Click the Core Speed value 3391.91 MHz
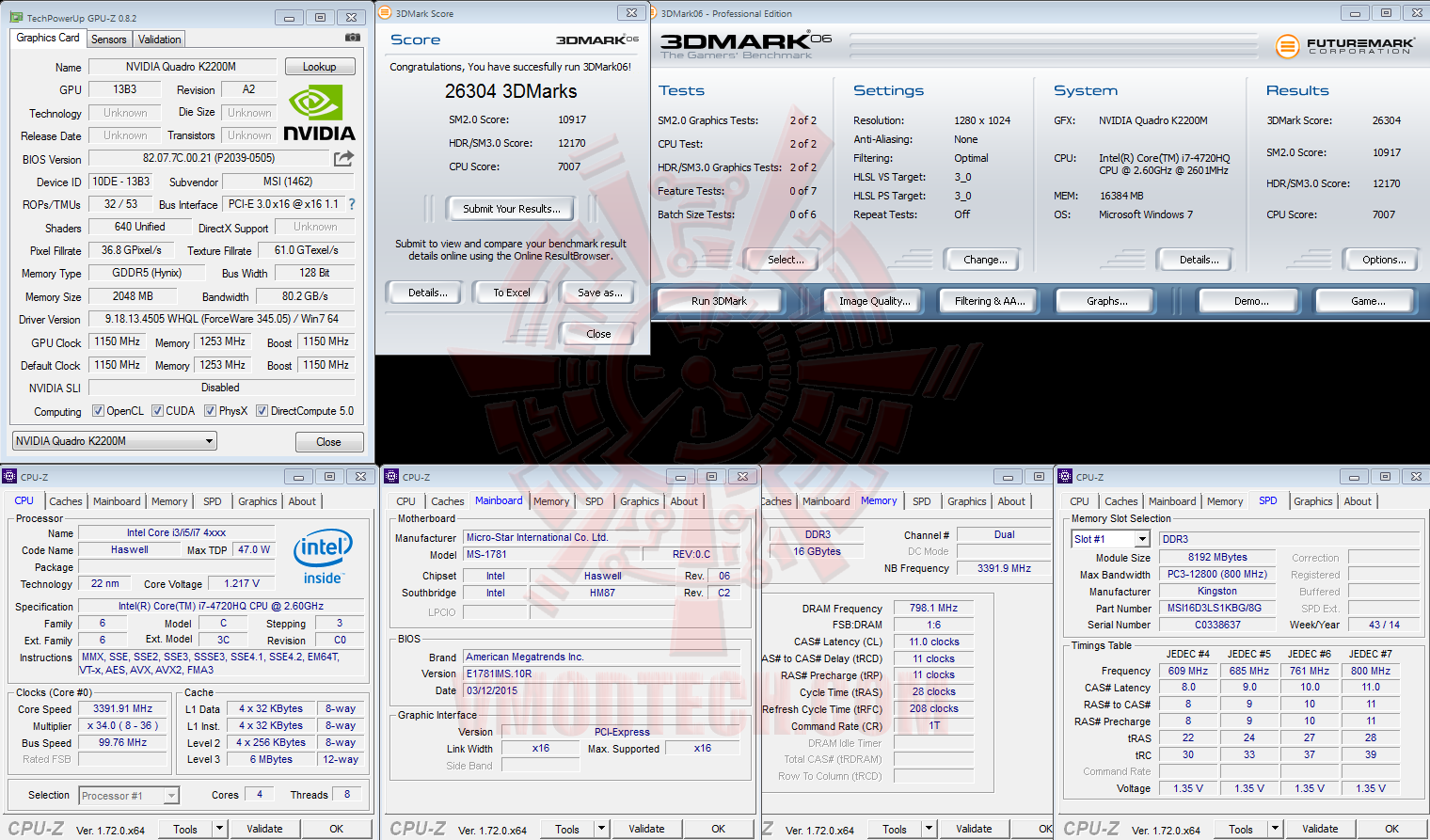The width and height of the screenshot is (1430, 840). 122,708
